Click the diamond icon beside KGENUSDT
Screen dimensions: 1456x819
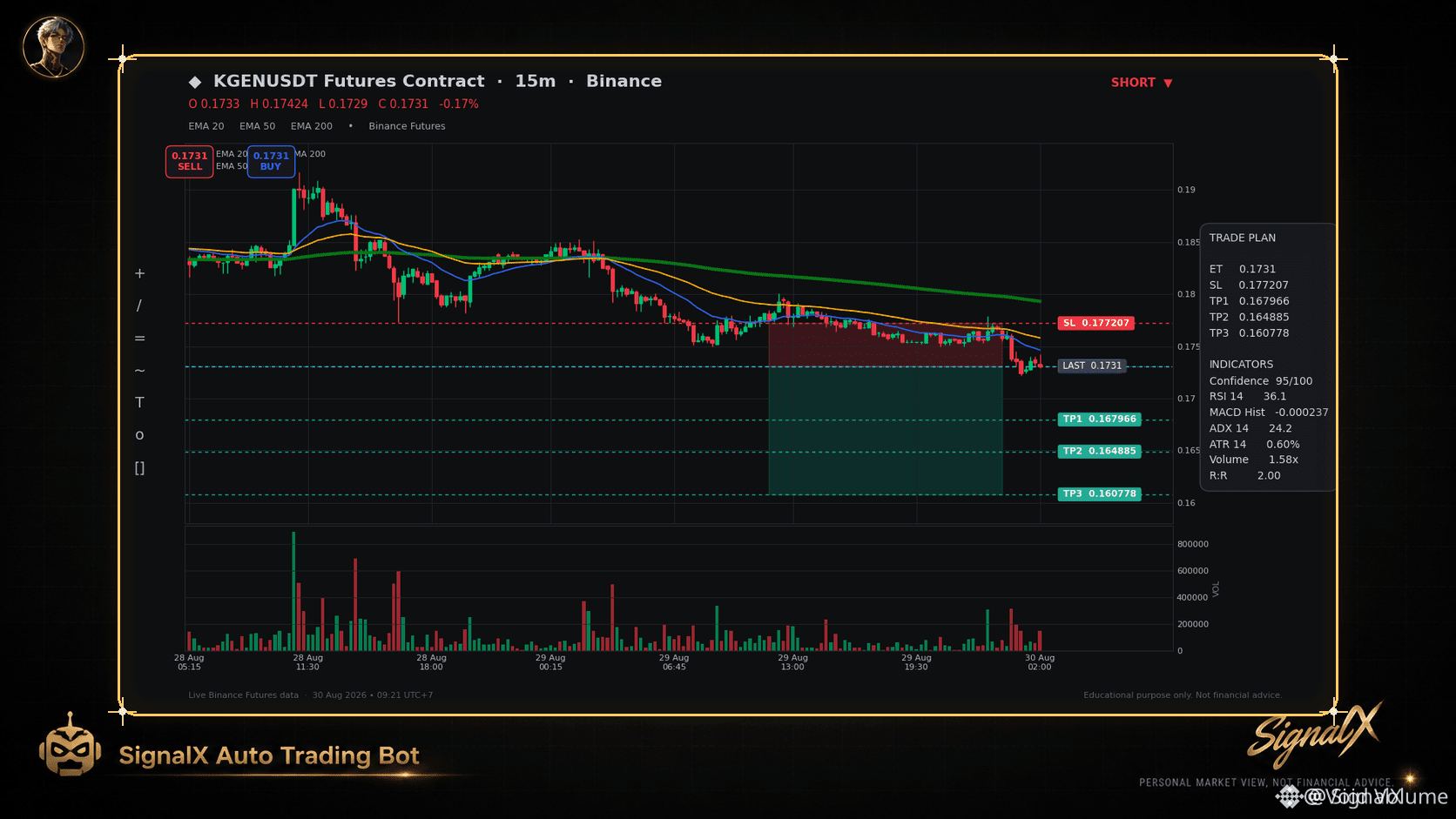coord(195,82)
